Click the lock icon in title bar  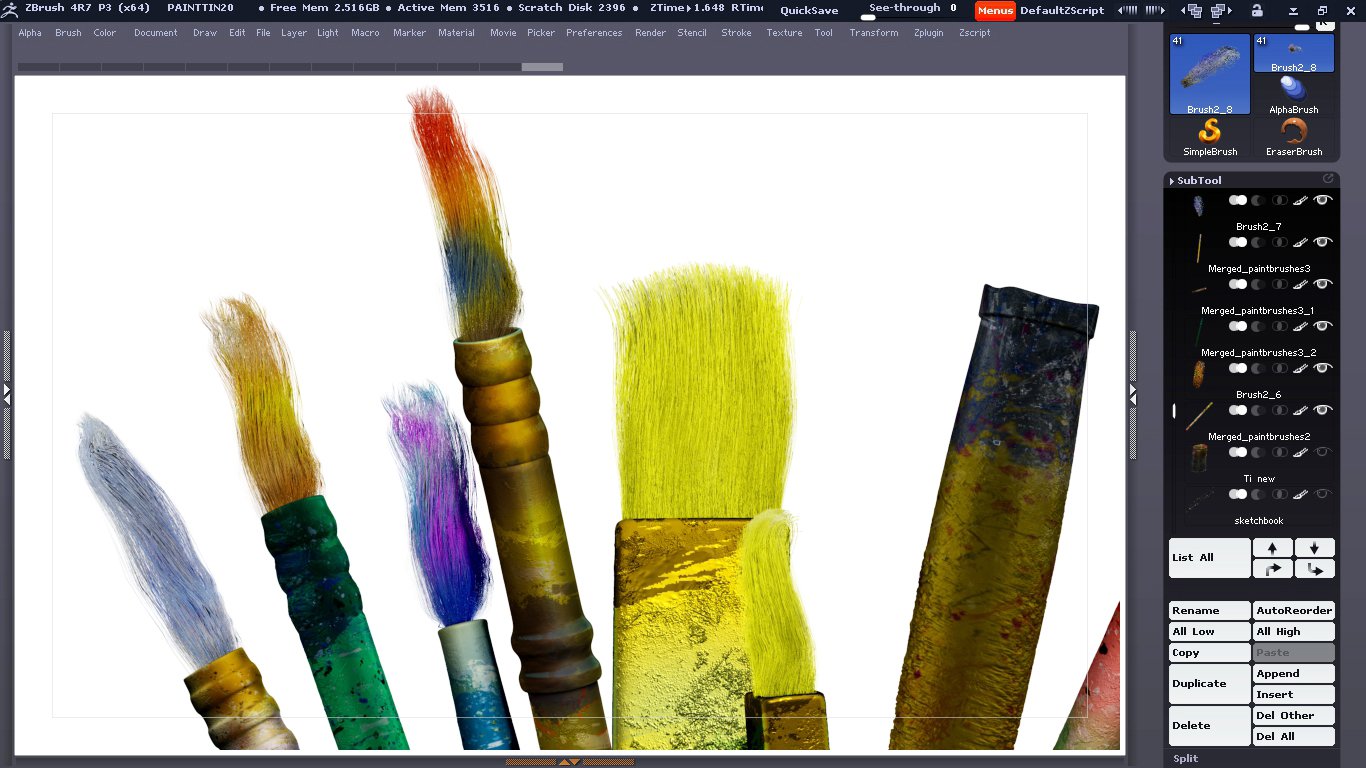1257,11
